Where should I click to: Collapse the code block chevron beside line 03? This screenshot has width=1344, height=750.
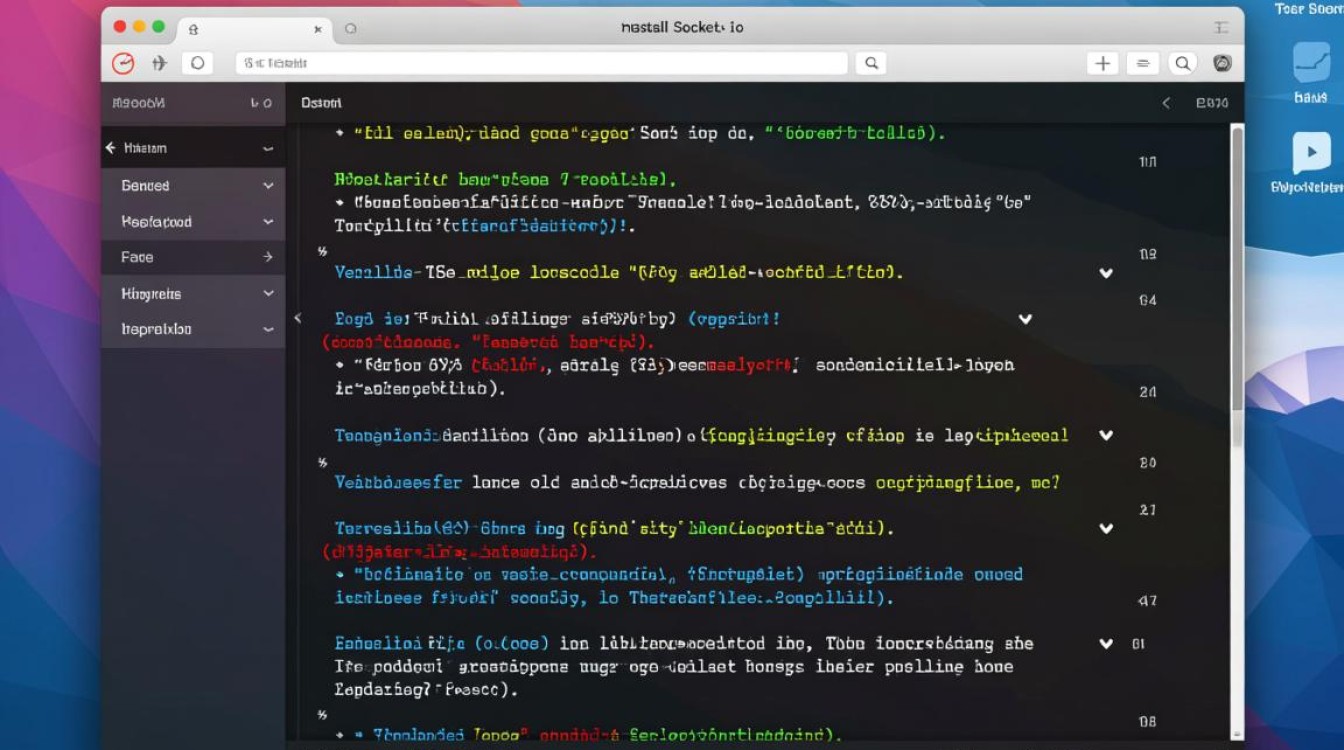point(1106,273)
